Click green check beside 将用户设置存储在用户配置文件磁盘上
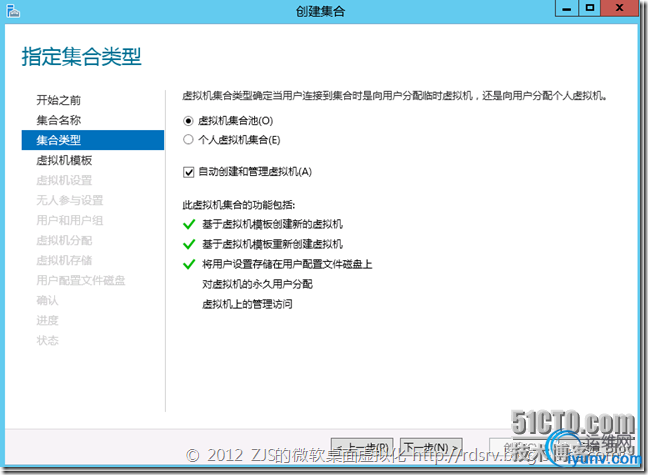 189,264
